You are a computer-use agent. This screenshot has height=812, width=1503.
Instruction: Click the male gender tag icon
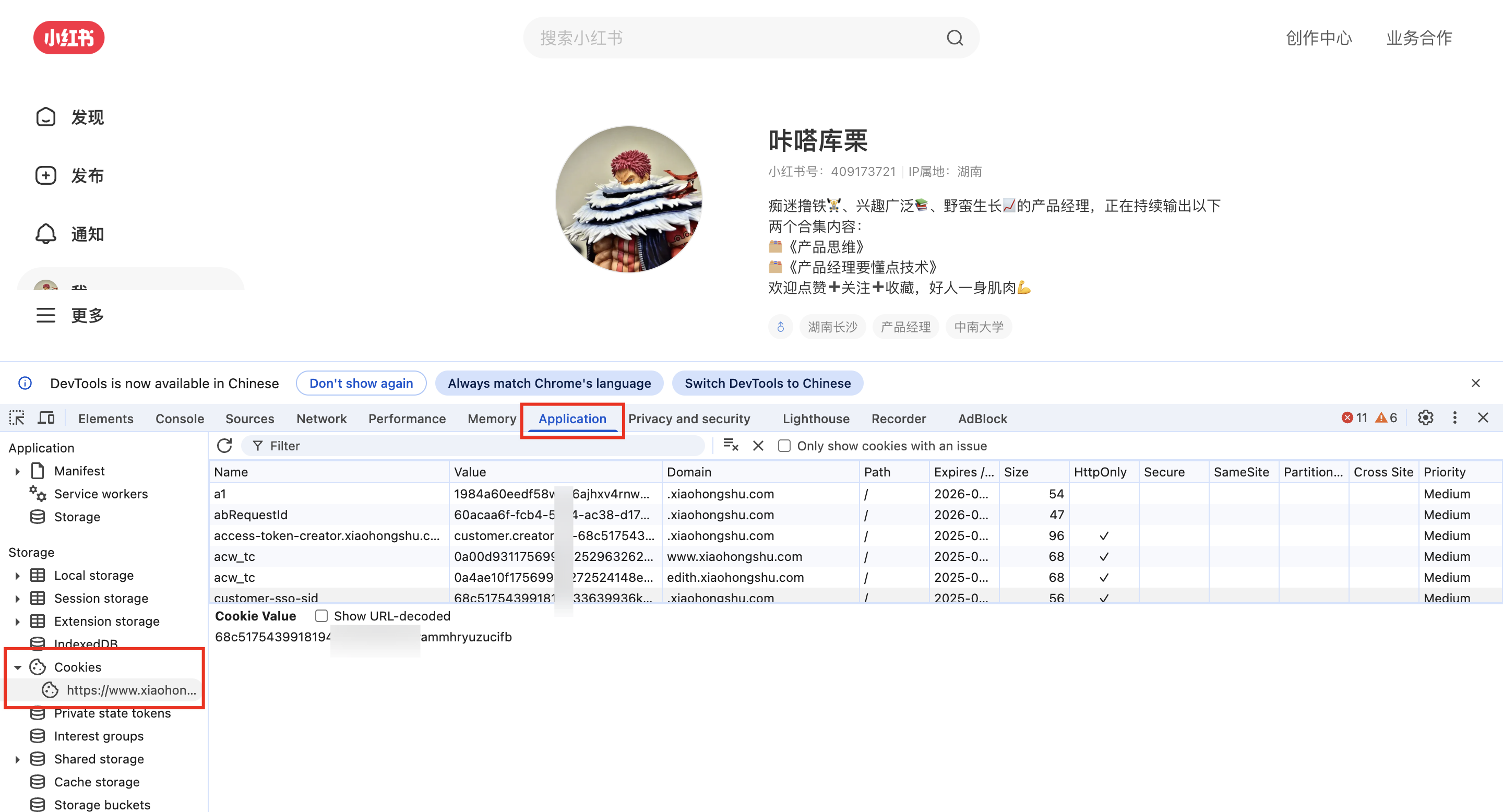[781, 327]
